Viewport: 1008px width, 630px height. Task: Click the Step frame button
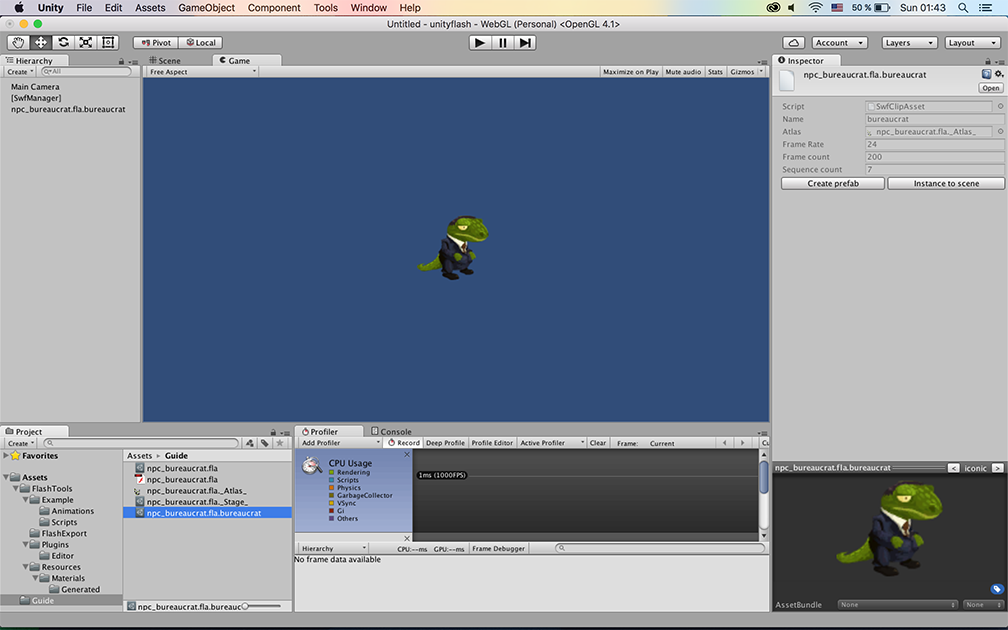pos(525,43)
